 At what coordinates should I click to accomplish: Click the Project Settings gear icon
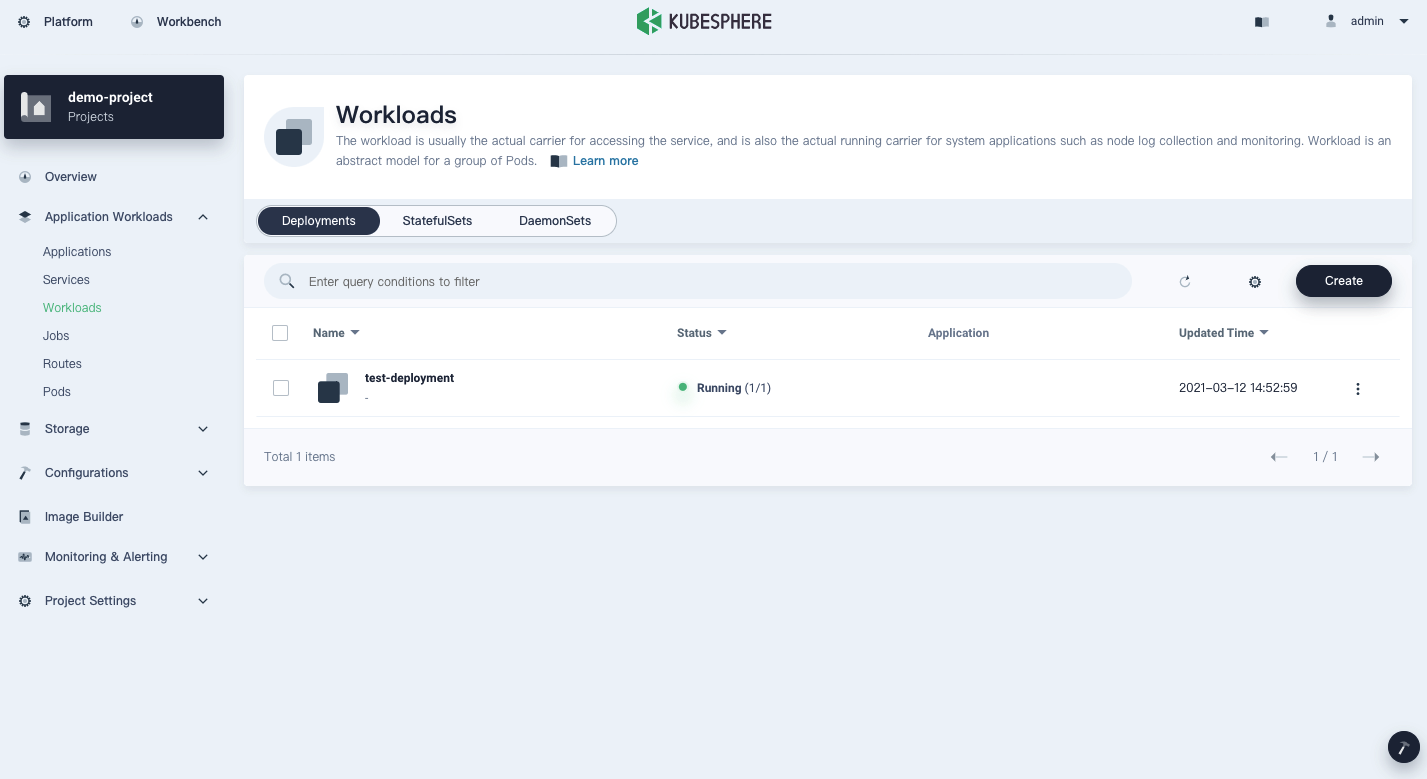coord(25,601)
